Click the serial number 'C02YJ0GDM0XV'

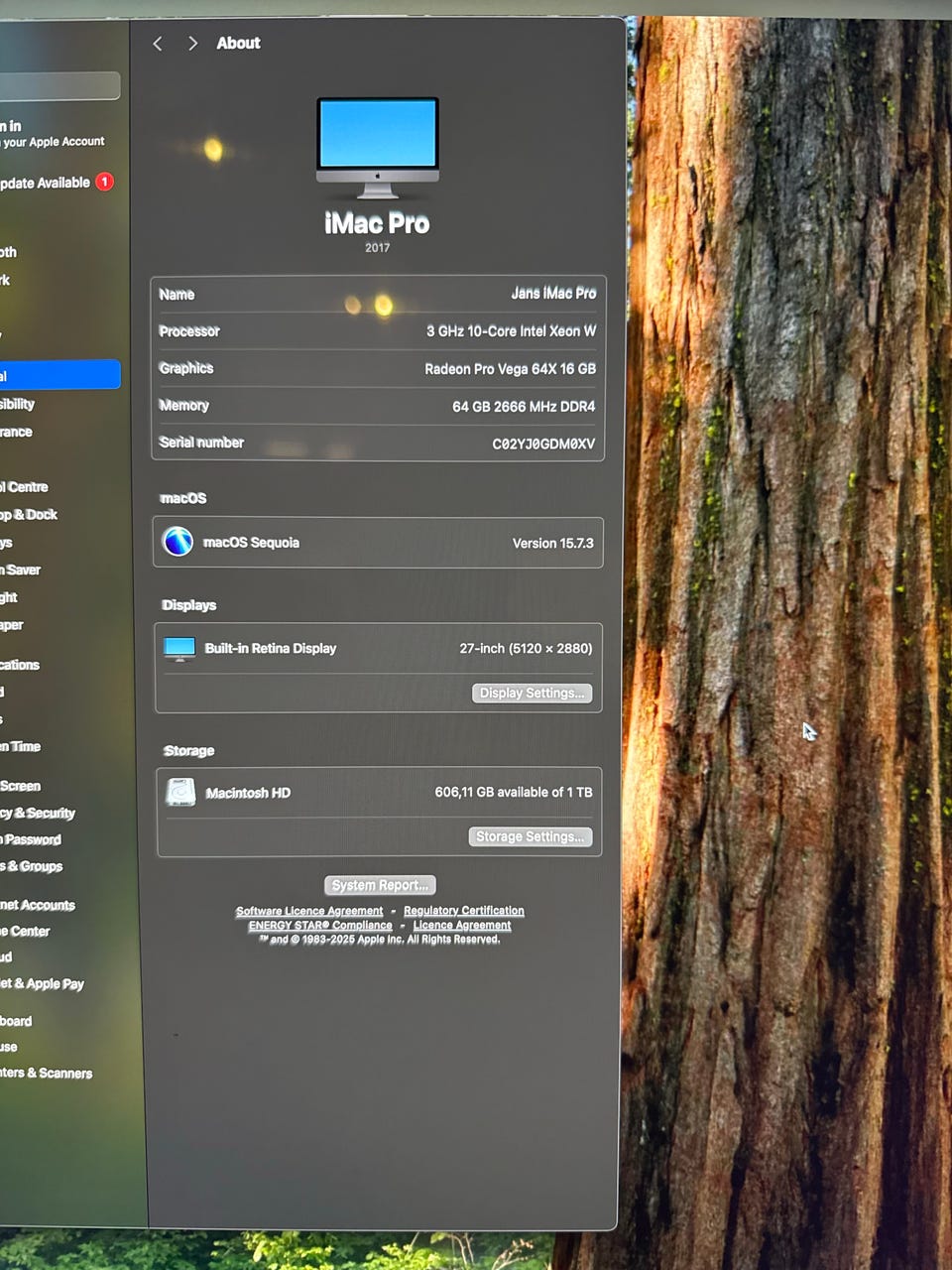click(x=543, y=444)
